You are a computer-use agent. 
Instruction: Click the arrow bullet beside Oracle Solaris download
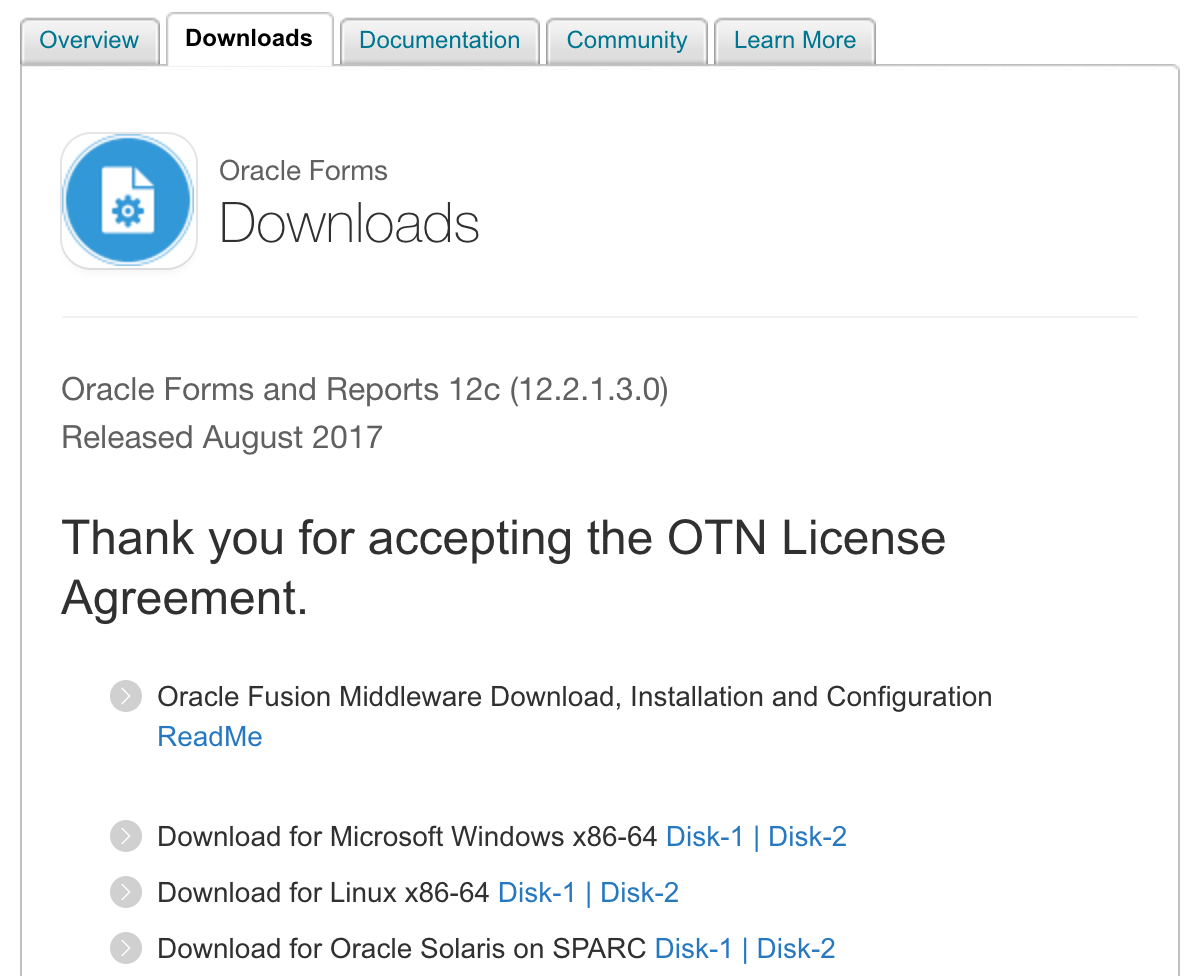tap(125, 948)
